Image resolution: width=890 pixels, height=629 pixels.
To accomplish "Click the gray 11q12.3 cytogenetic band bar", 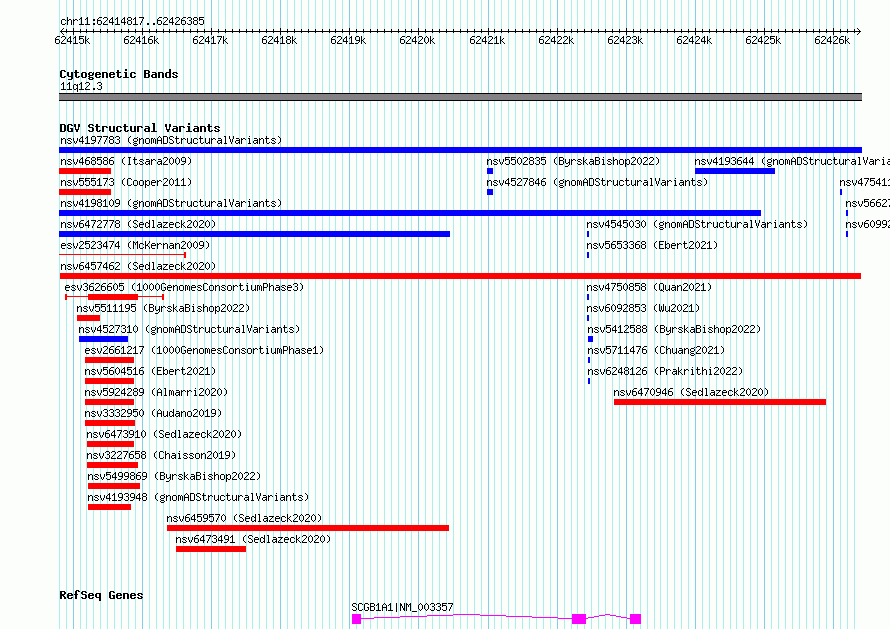I will [460, 97].
